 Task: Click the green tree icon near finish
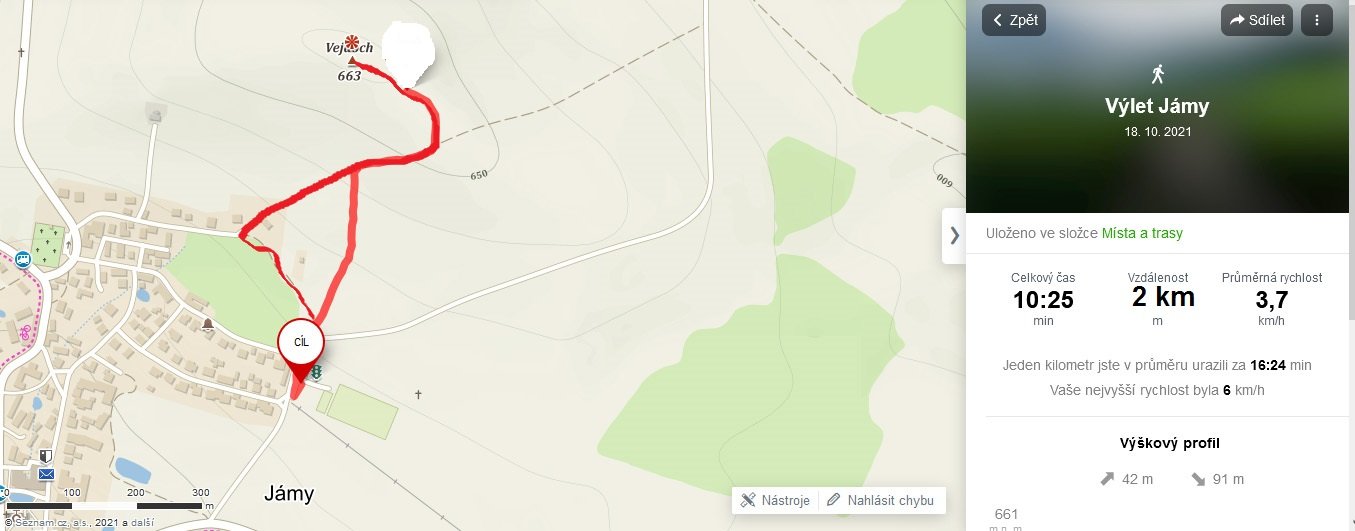pyautogui.click(x=316, y=372)
